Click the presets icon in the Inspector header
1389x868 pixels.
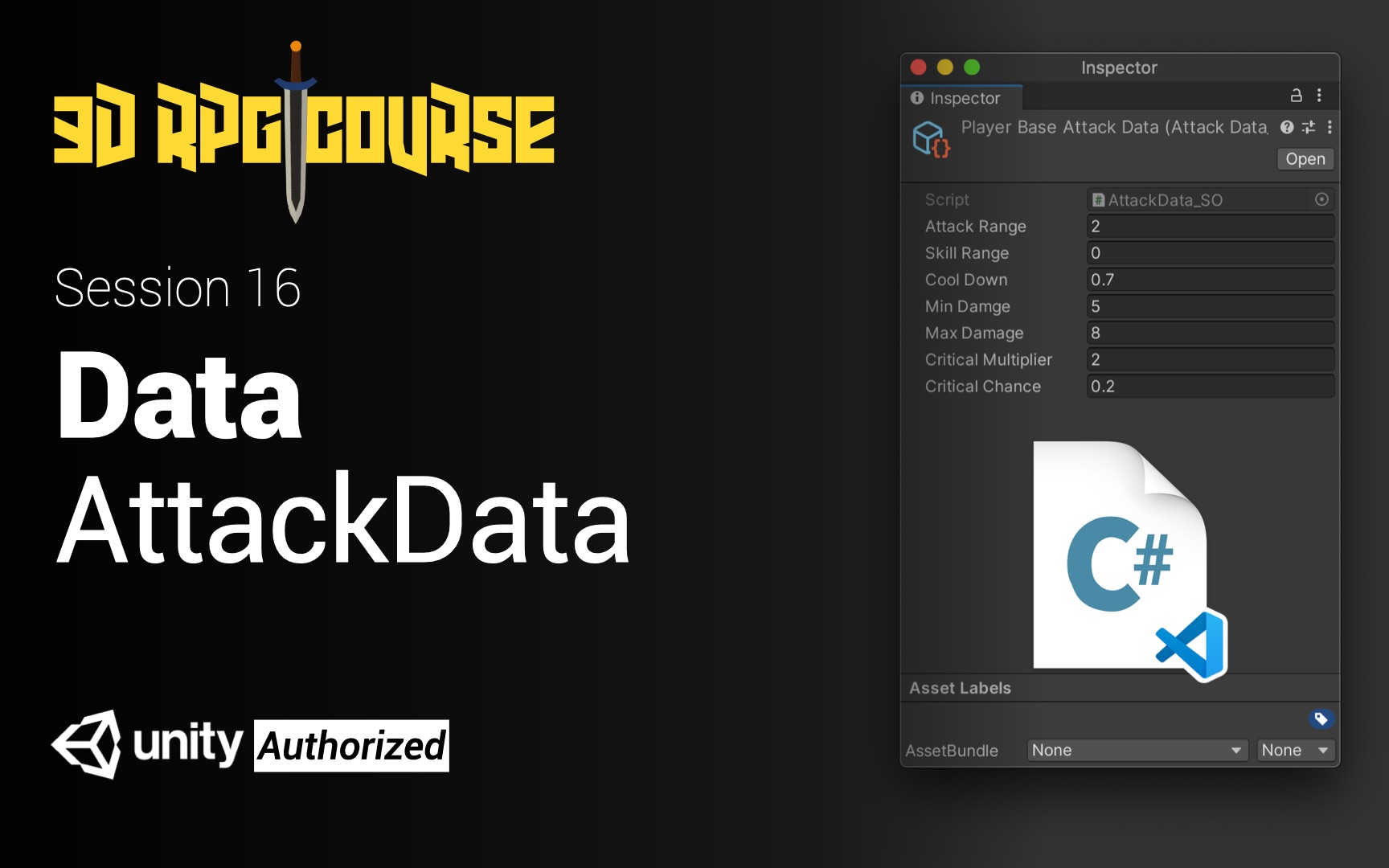tap(1309, 127)
